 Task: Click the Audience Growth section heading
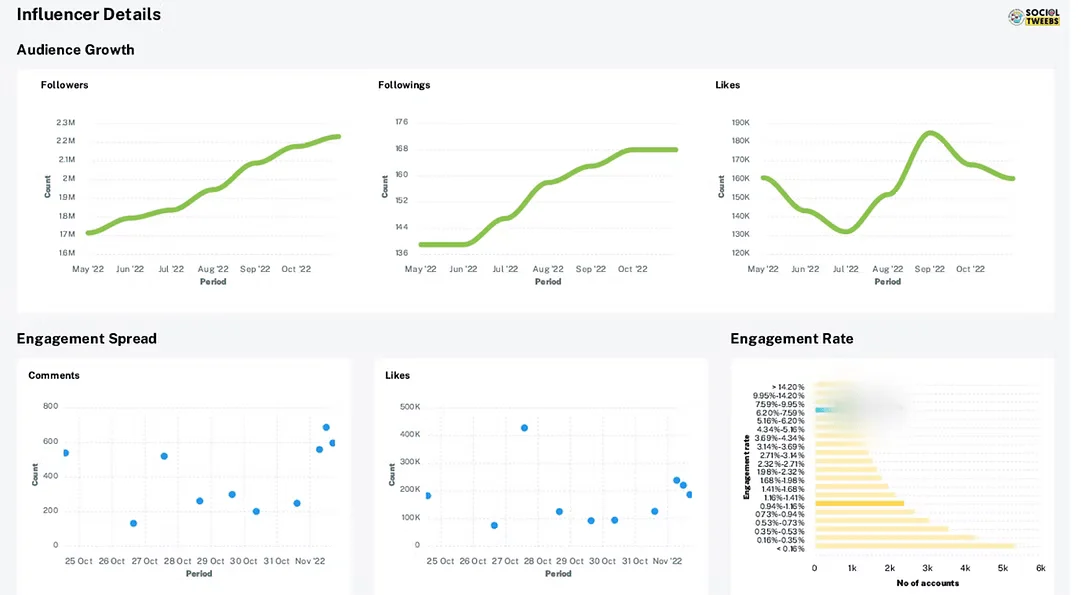coord(75,50)
